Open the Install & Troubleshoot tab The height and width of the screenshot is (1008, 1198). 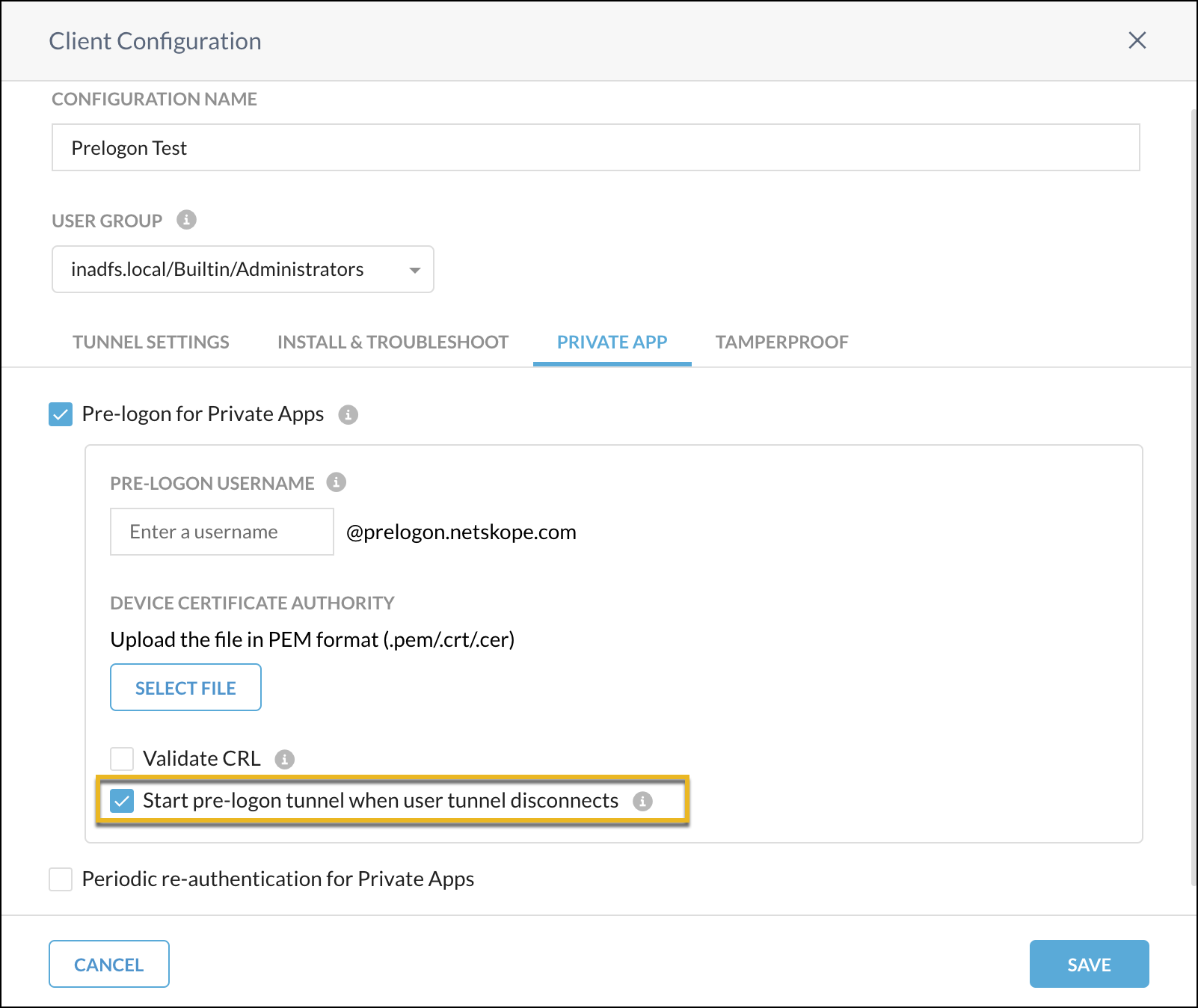pyautogui.click(x=393, y=342)
